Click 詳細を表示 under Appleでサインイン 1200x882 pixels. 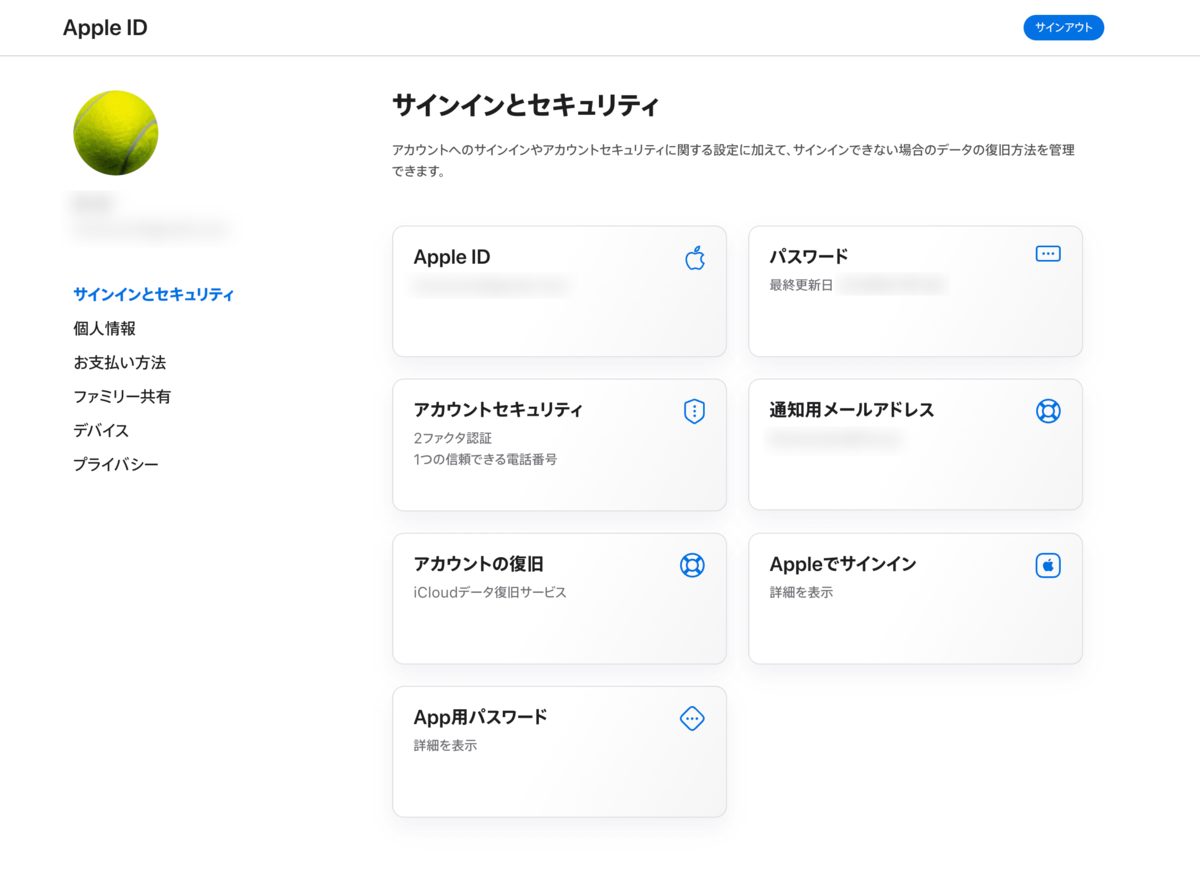pos(801,592)
